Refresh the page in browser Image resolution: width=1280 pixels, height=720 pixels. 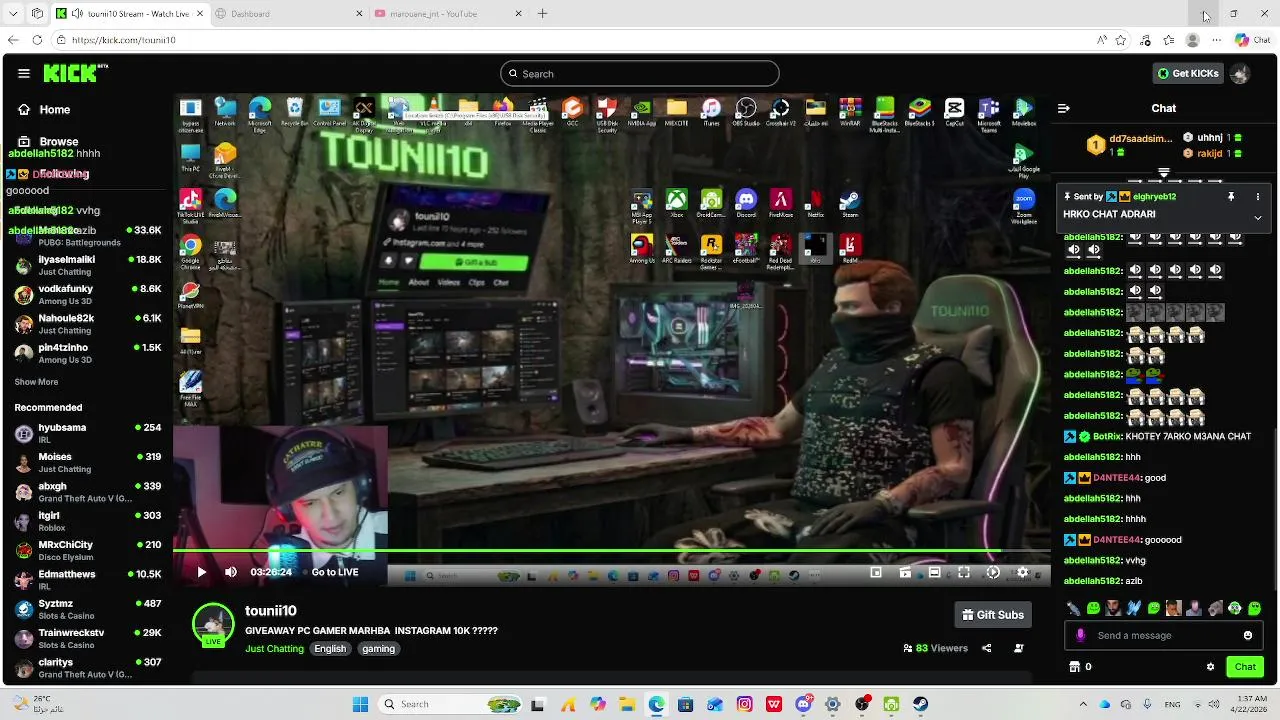pos(37,40)
